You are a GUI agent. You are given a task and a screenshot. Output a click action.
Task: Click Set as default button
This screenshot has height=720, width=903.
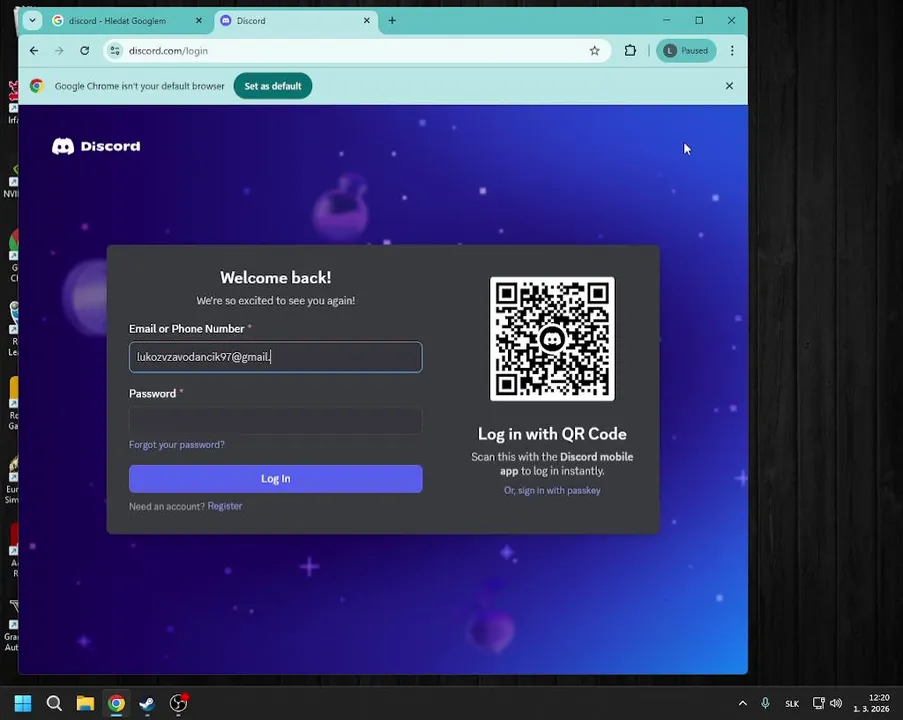coord(273,86)
